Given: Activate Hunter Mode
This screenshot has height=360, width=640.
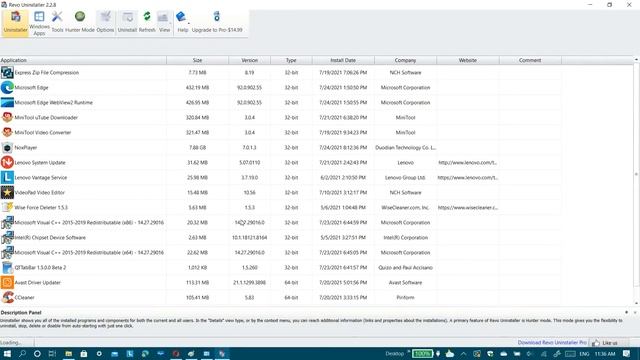Looking at the screenshot, I should [80, 22].
